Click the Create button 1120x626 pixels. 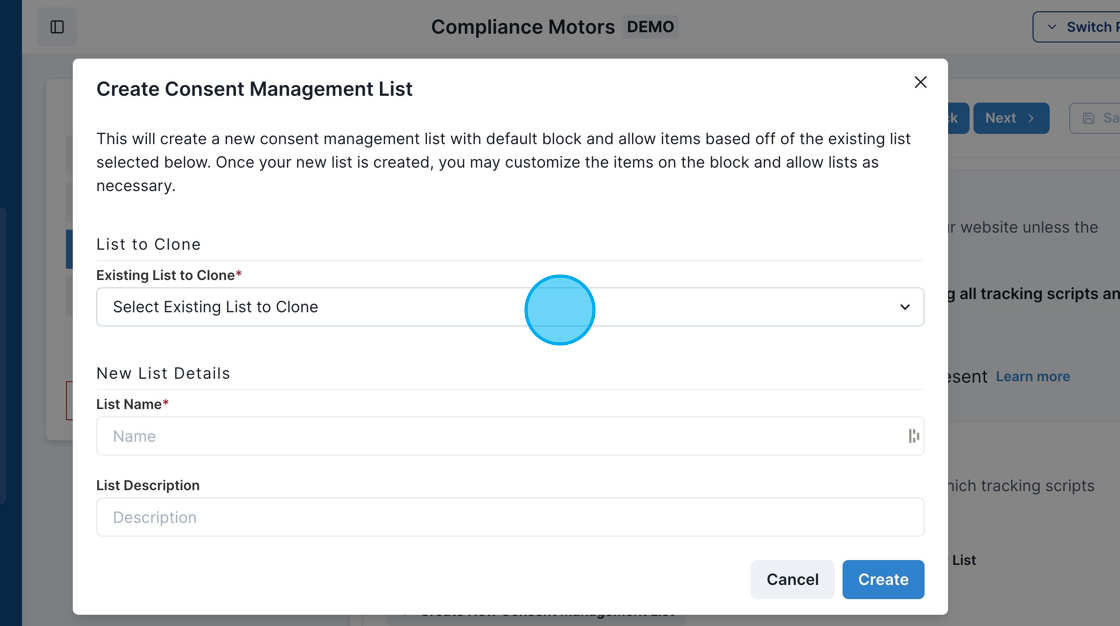(883, 580)
